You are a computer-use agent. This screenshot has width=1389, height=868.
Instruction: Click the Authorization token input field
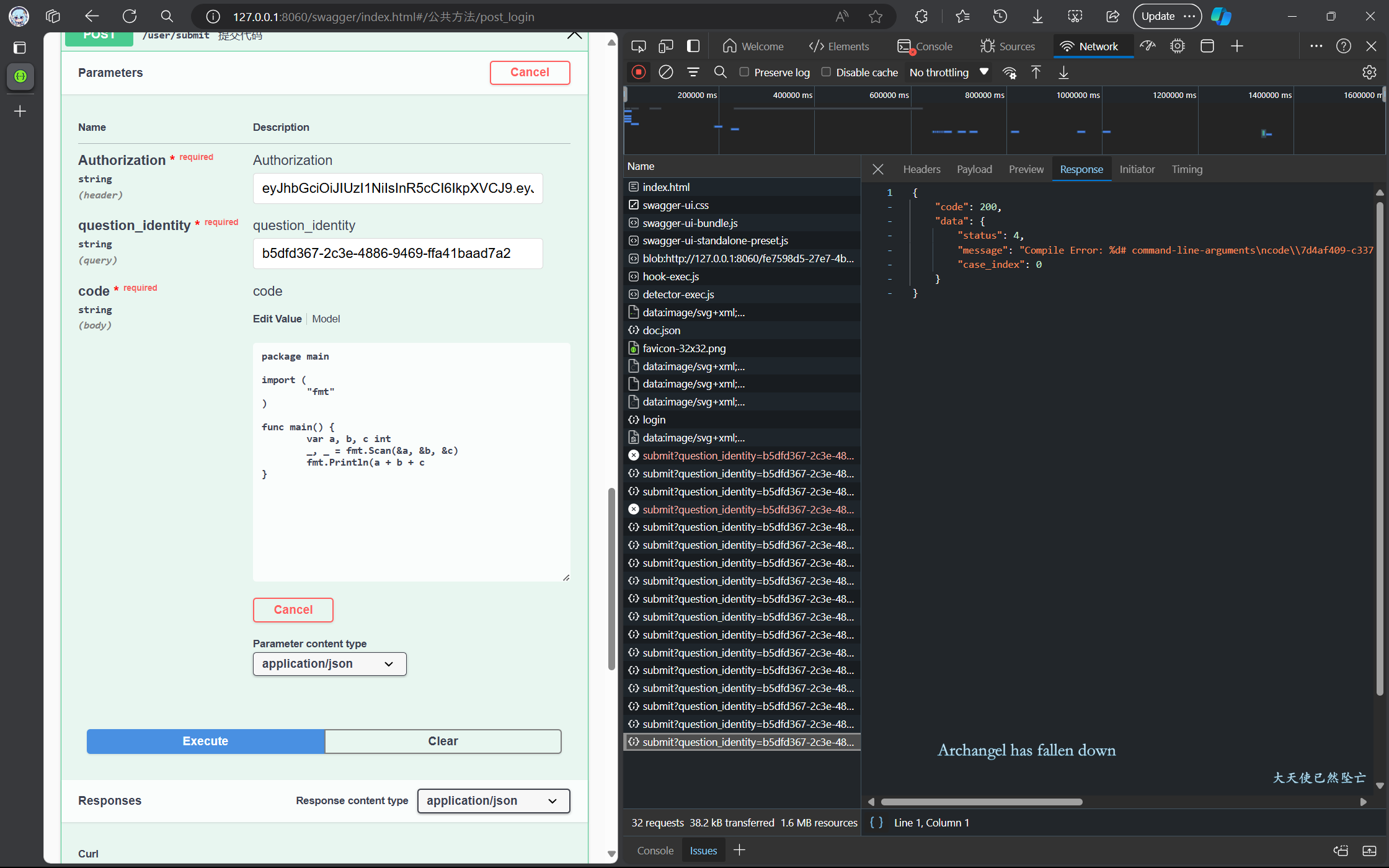click(397, 188)
